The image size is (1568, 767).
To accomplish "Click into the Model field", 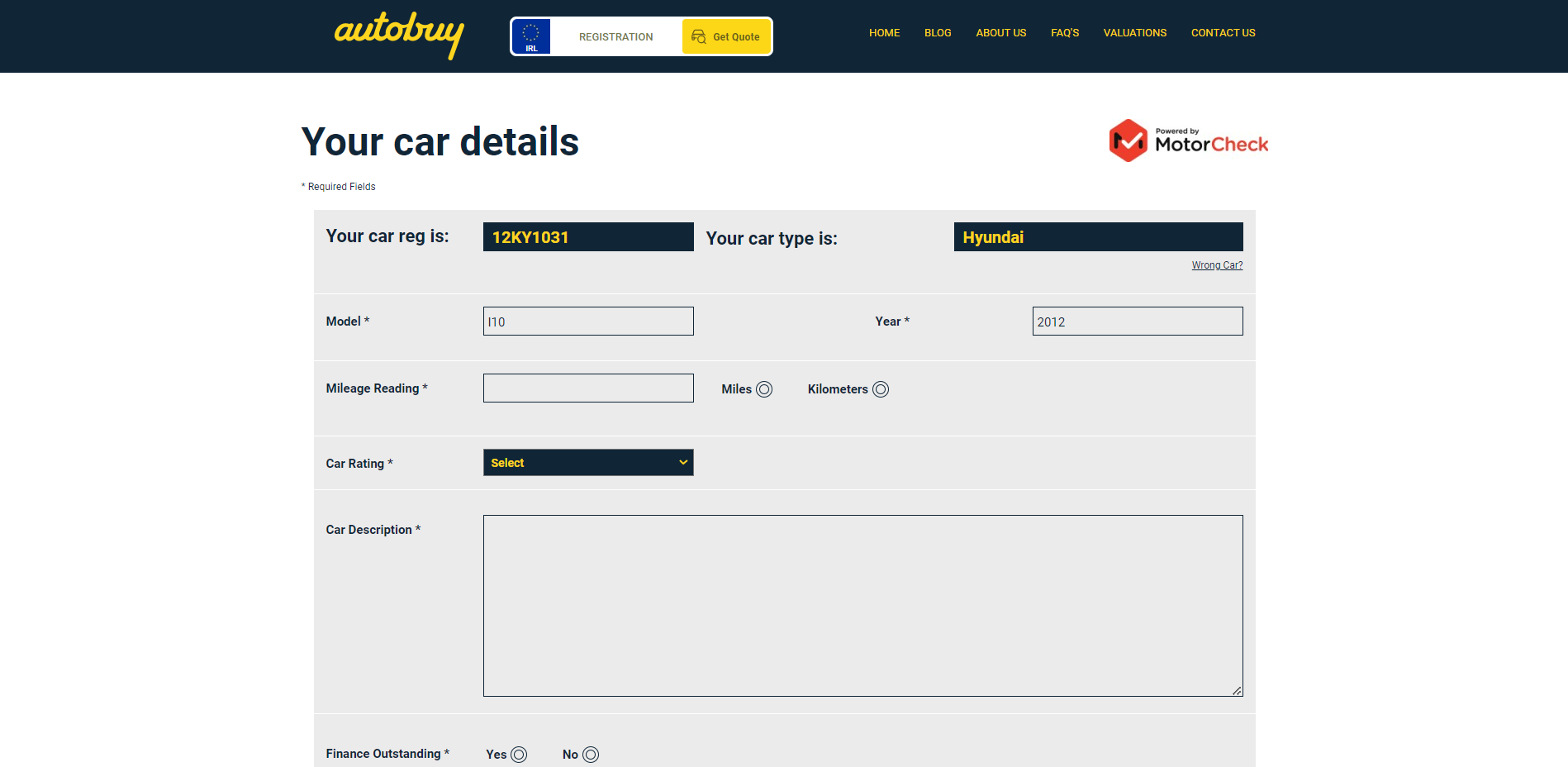I will (588, 322).
